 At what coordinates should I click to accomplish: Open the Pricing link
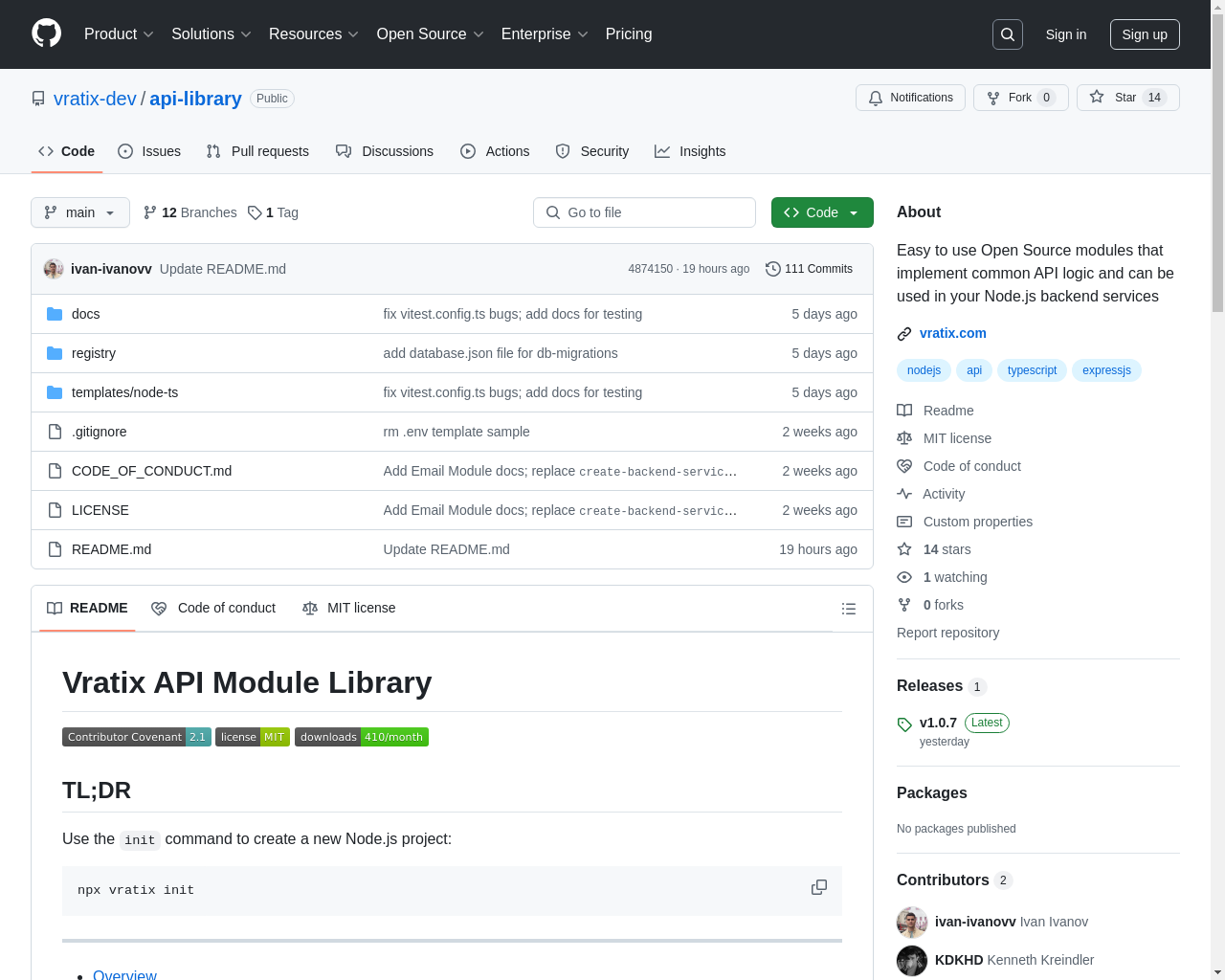pos(629,34)
